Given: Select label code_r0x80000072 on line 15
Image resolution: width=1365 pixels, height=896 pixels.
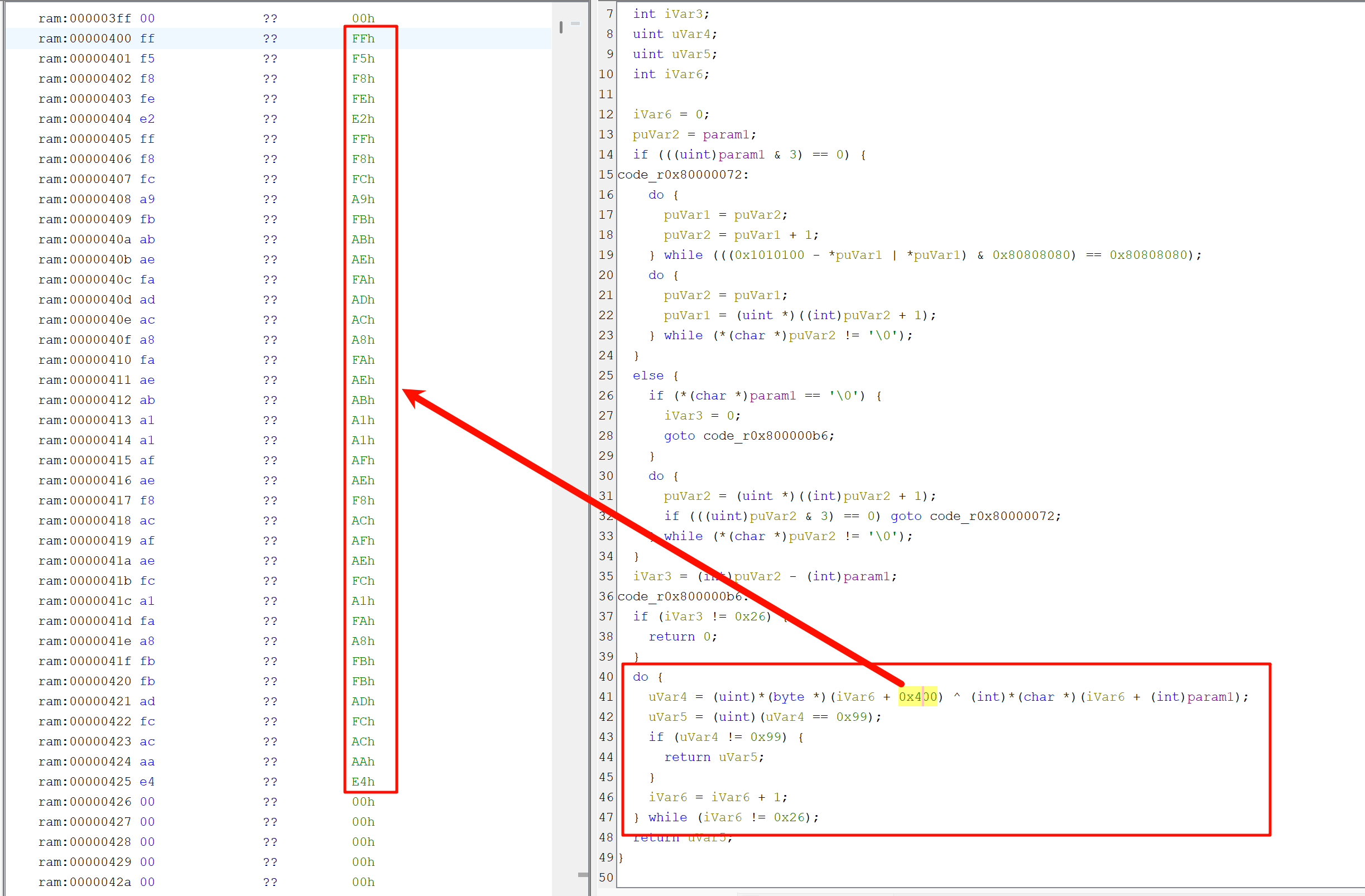Looking at the screenshot, I should (679, 175).
